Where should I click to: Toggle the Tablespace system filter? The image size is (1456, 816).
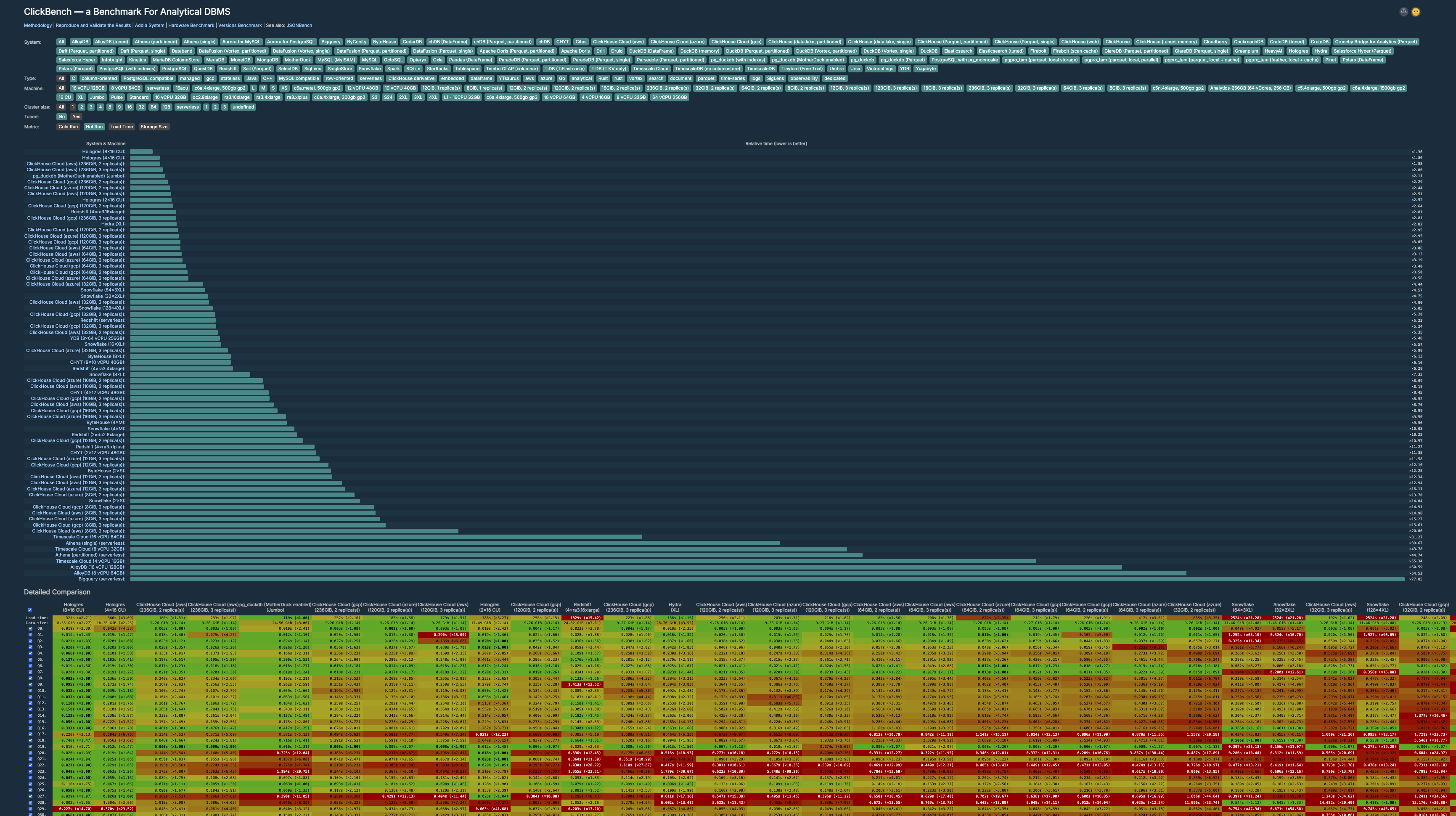467,69
